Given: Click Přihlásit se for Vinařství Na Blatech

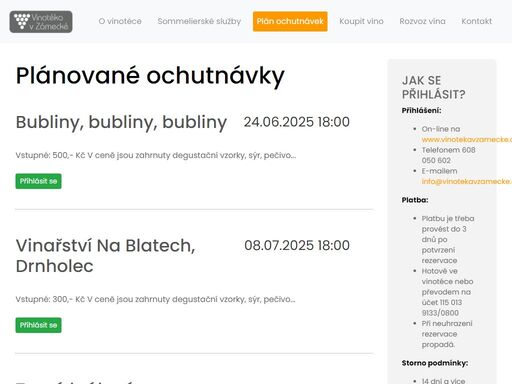Looking at the screenshot, I should [x=38, y=325].
